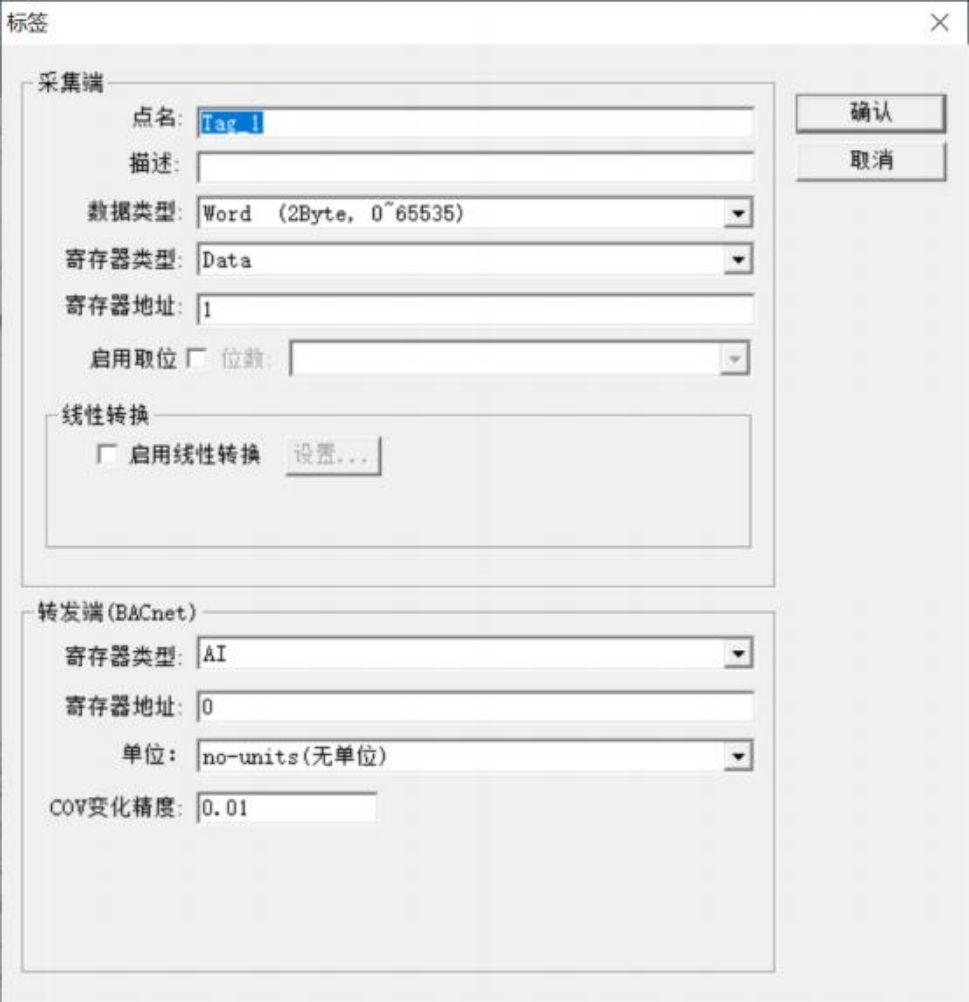Open the BACnet 寄存器类型 AI dropdown arrow

(738, 654)
